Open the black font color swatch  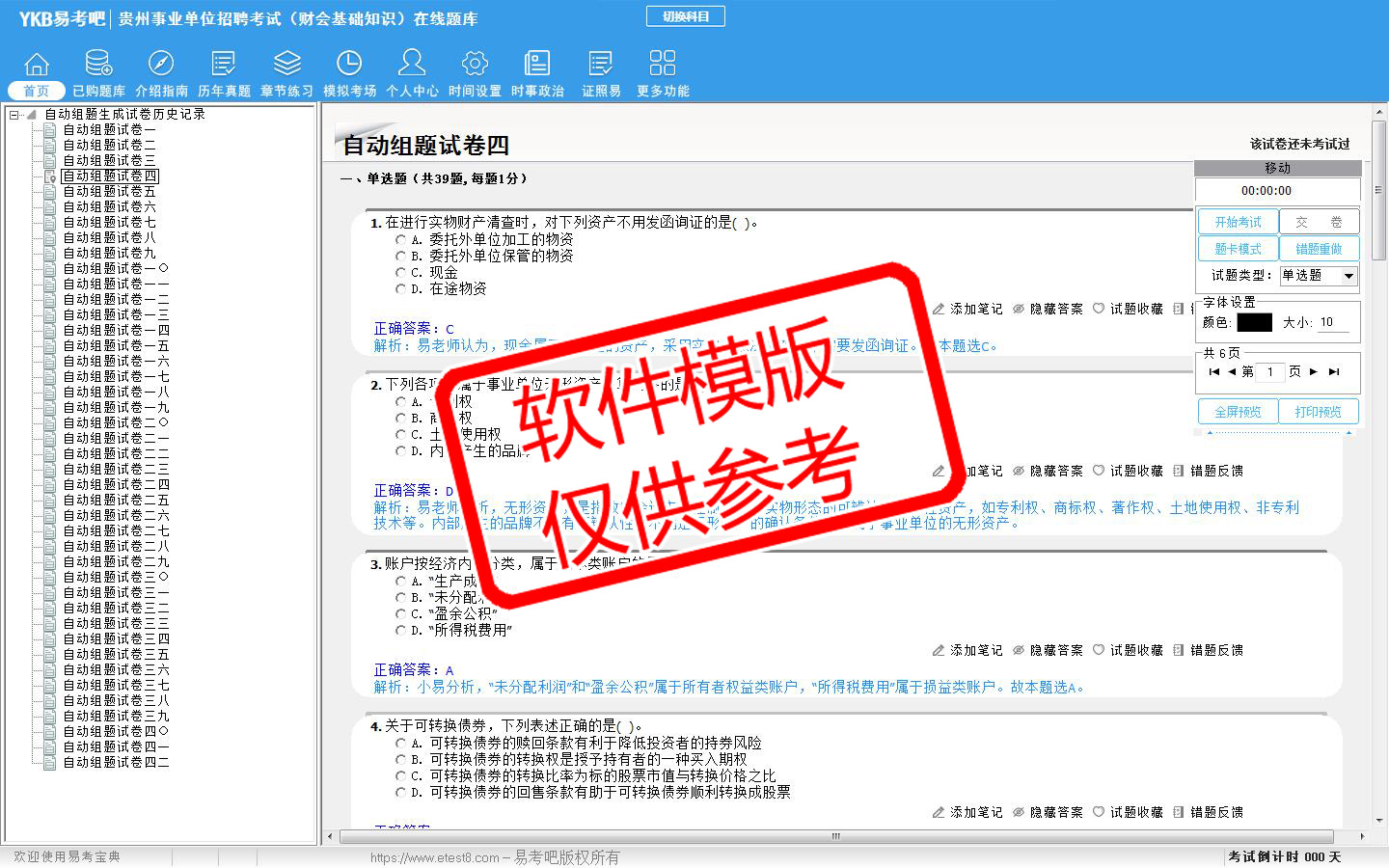pos(1254,322)
